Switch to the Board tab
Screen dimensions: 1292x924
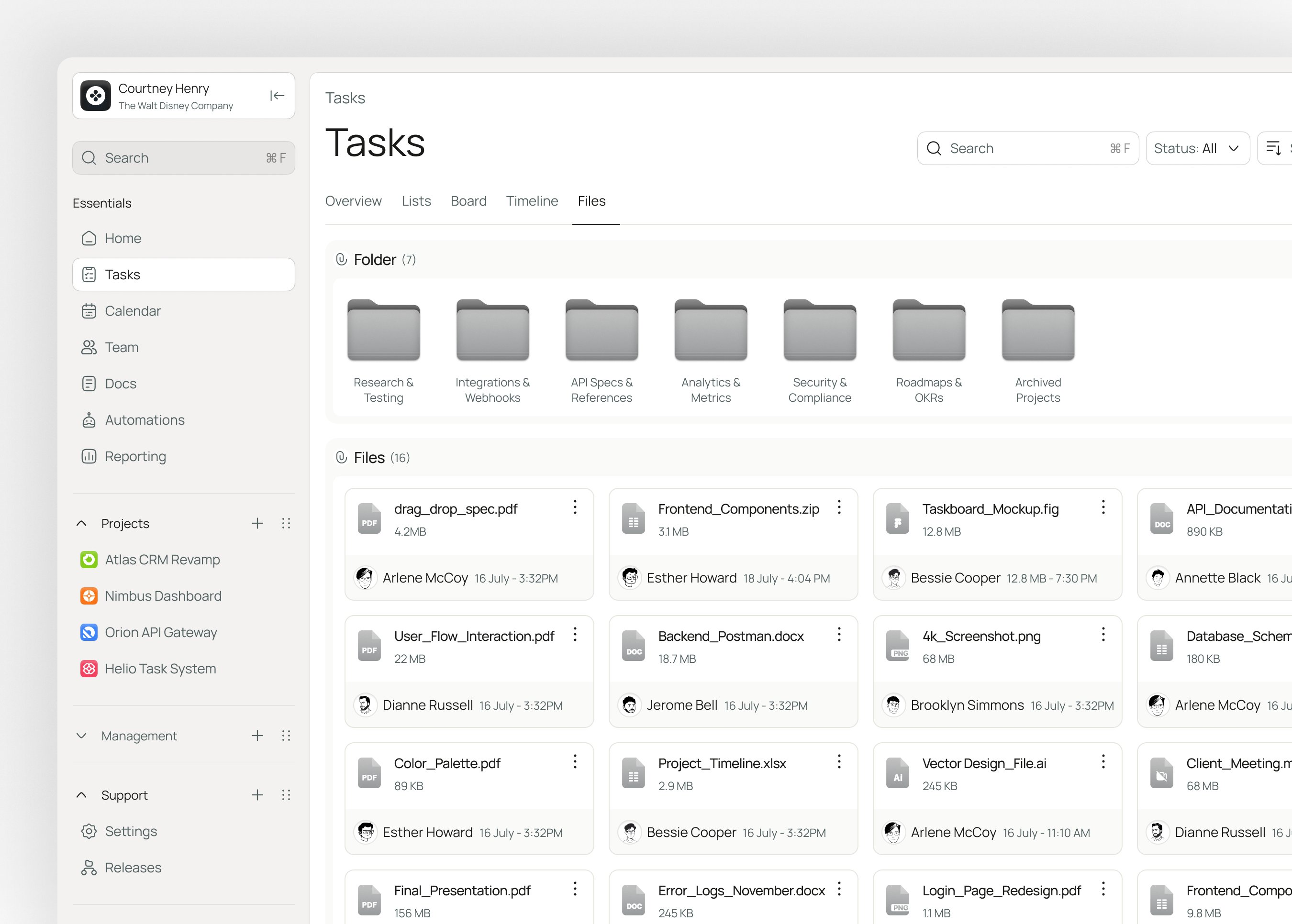pos(468,201)
